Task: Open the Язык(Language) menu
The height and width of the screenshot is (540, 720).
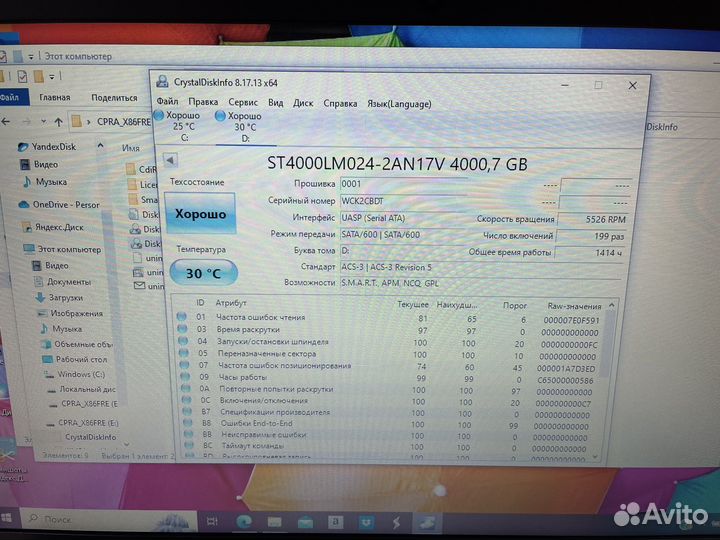Action: (x=399, y=103)
